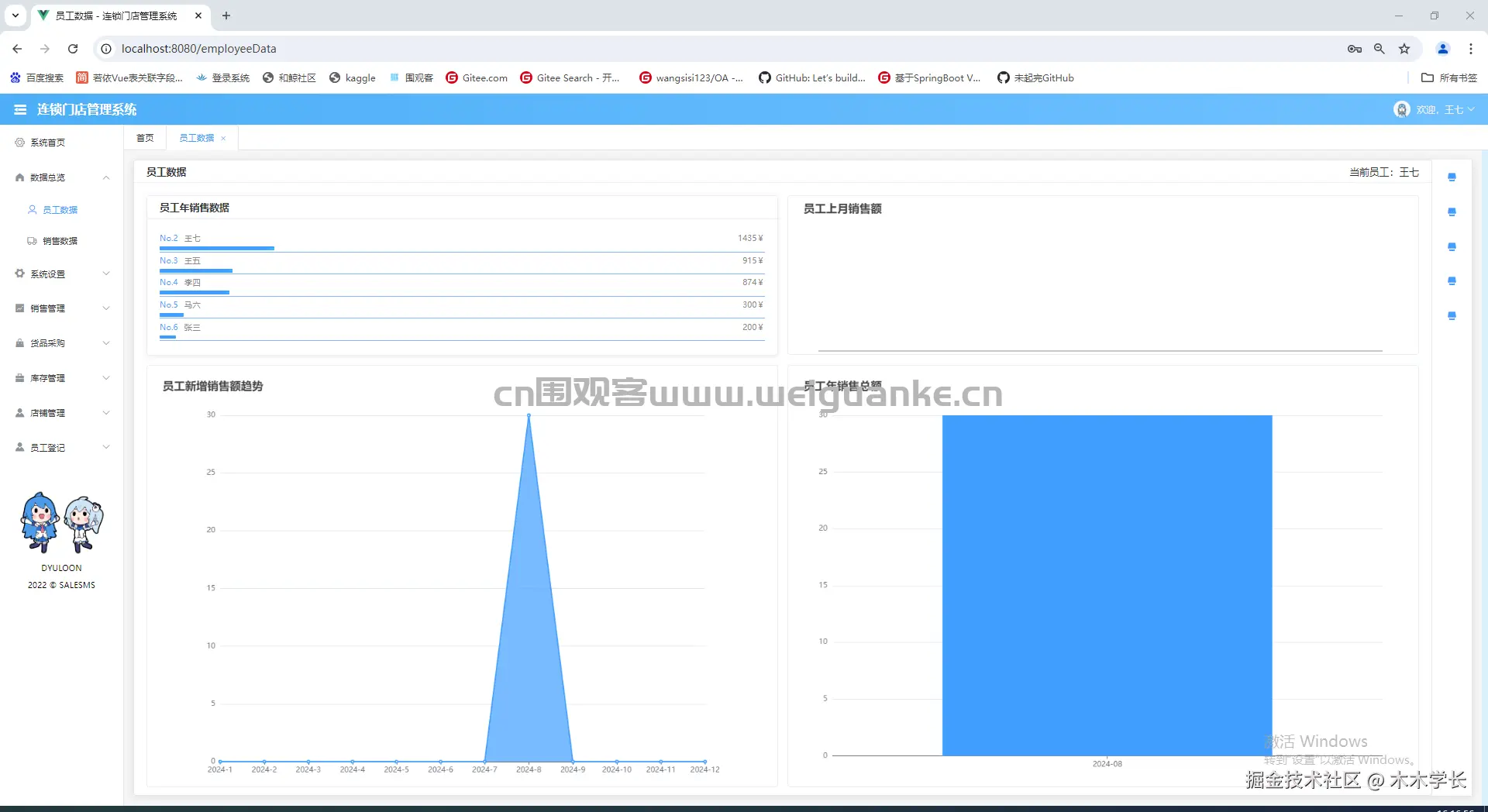The height and width of the screenshot is (812, 1488).
Task: Click the 系统设置 gear icon
Action: click(20, 274)
